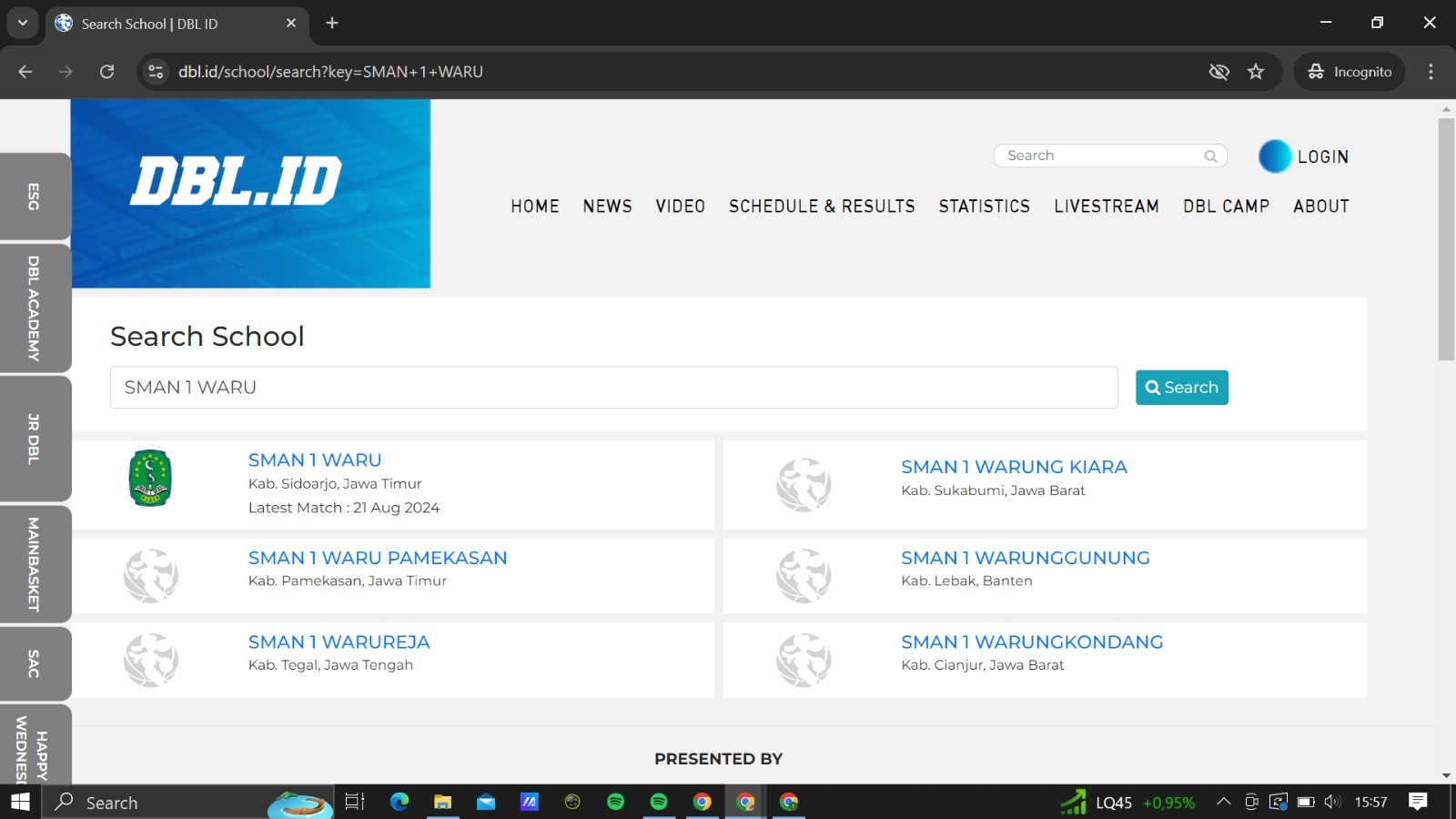This screenshot has width=1456, height=819.
Task: Click the page vertical scrollbar thumb
Action: tap(1446, 238)
